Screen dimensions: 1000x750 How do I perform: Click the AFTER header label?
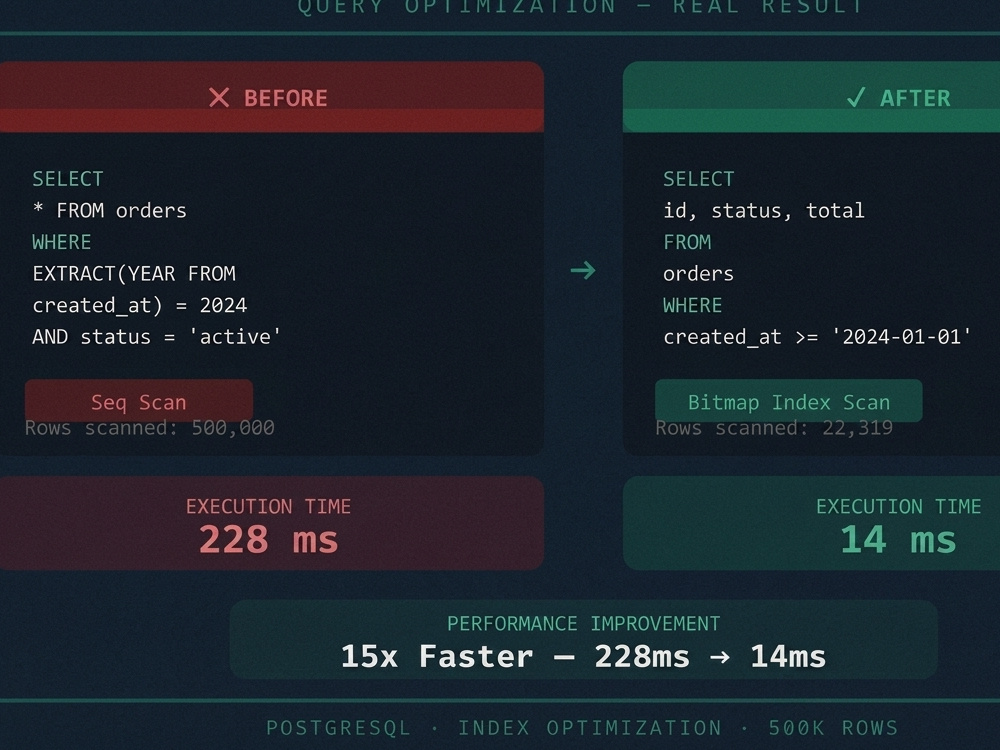tap(915, 98)
